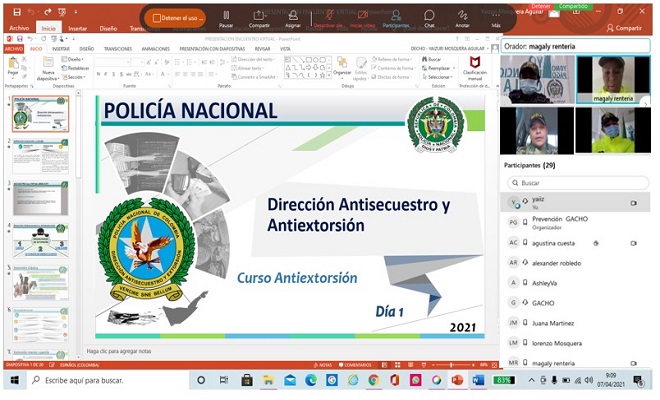
Task: Open the Más options menu
Action: [496, 16]
